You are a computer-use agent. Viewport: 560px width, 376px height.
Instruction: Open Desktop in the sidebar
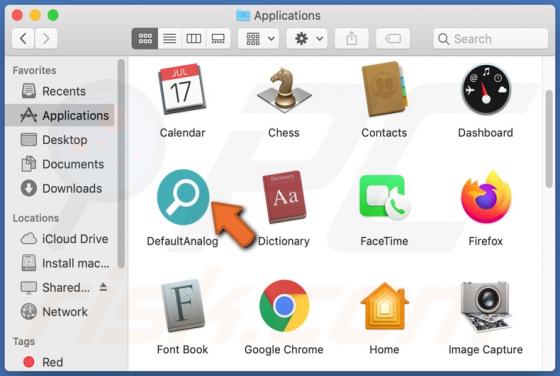point(60,140)
